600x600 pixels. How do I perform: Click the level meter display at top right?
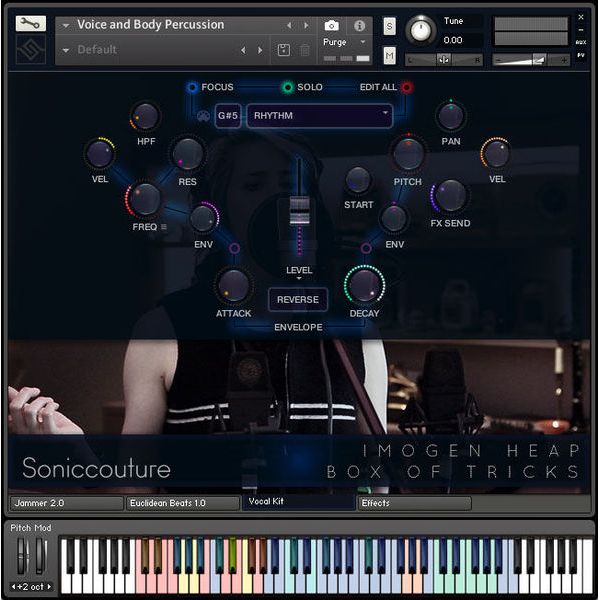[531, 31]
